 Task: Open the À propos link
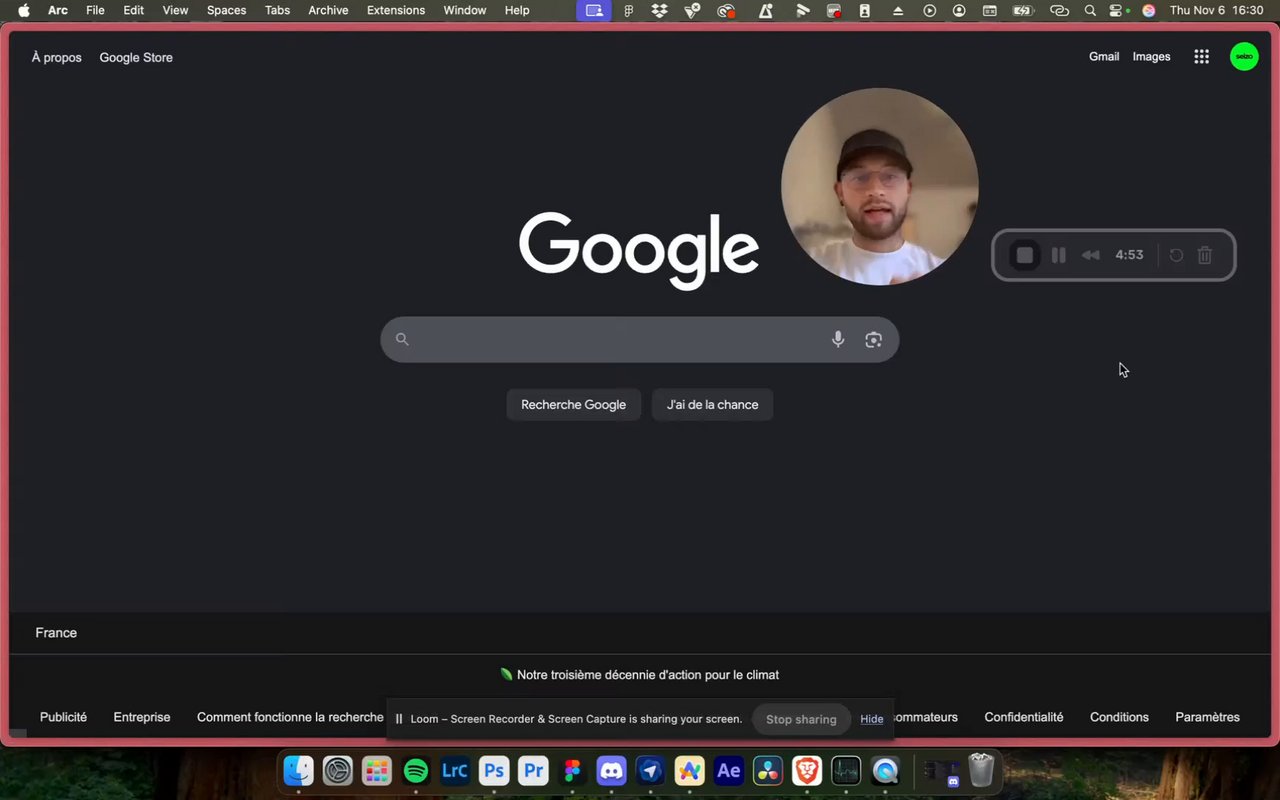coord(57,57)
